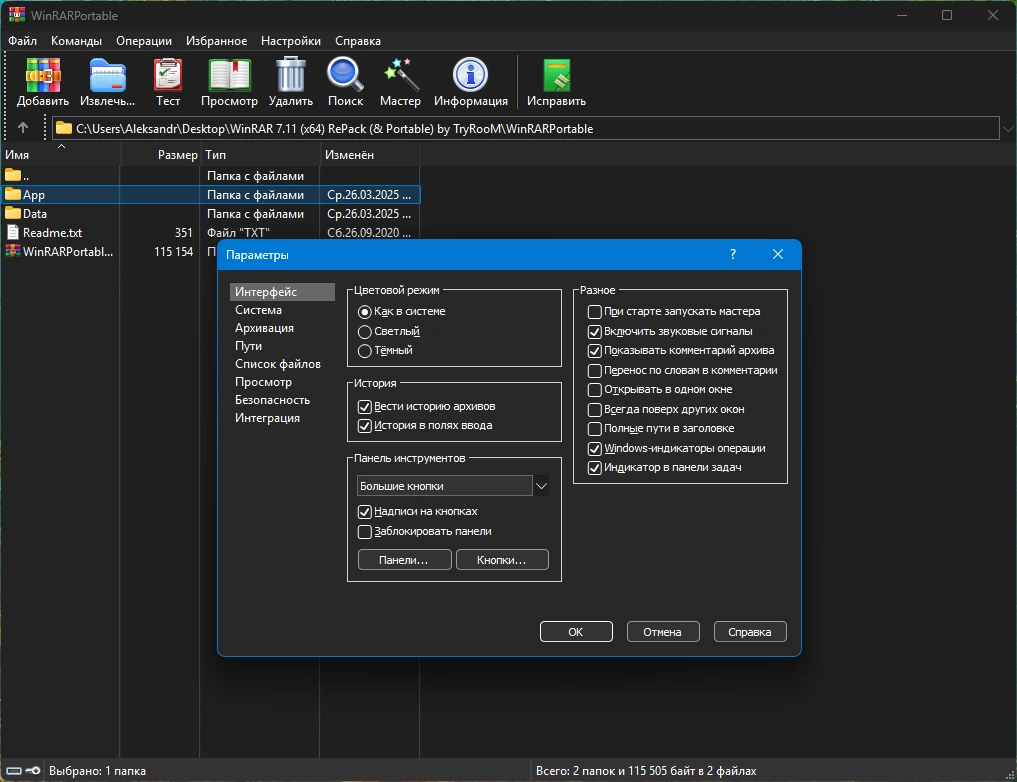Image resolution: width=1017 pixels, height=782 pixels.
Task: Open the Информация info icon
Action: [x=470, y=75]
